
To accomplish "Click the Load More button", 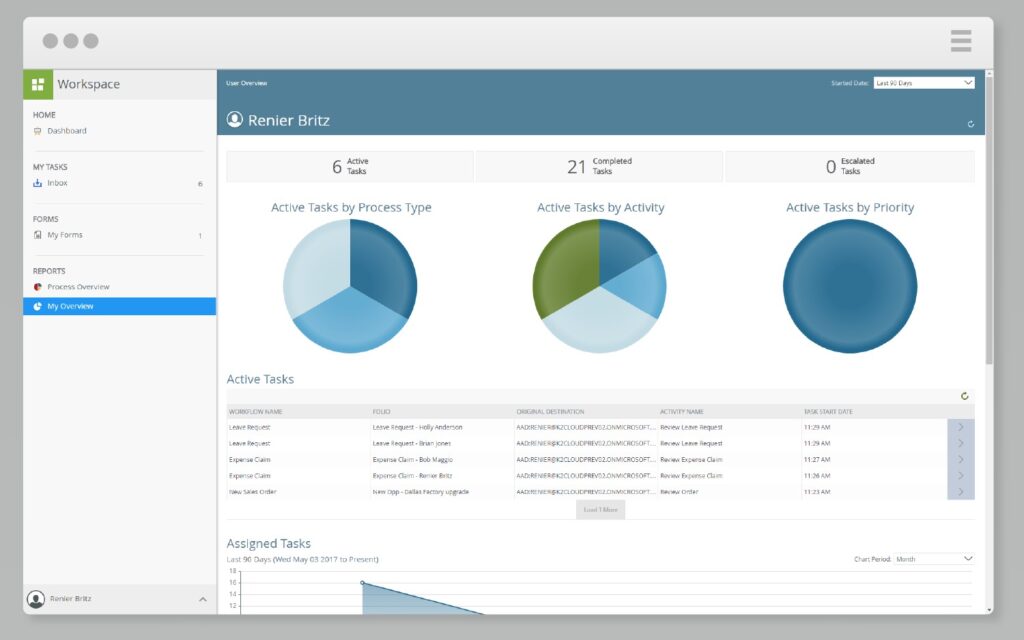I will coord(600,509).
